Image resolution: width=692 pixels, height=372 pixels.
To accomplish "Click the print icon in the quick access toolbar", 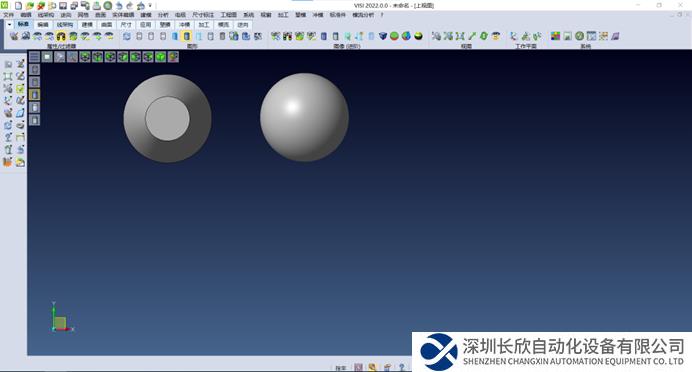I will (x=96, y=6).
